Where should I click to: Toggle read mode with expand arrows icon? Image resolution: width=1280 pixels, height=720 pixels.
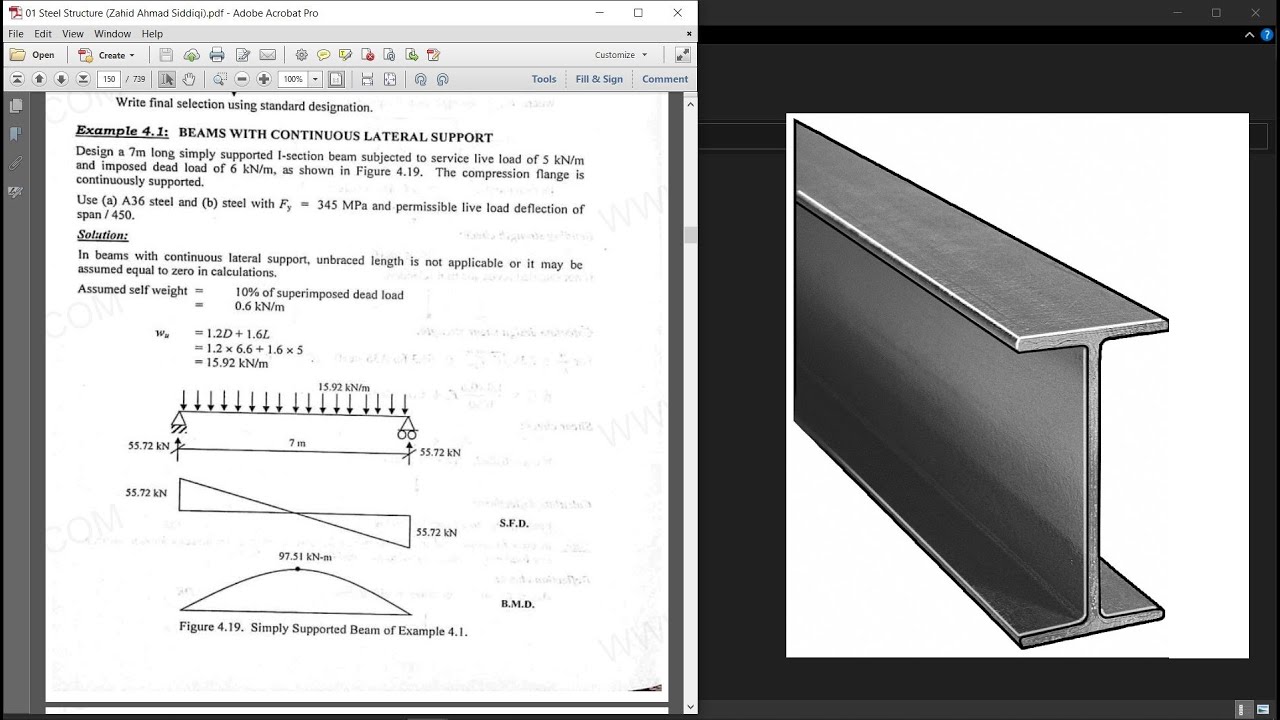click(x=683, y=55)
